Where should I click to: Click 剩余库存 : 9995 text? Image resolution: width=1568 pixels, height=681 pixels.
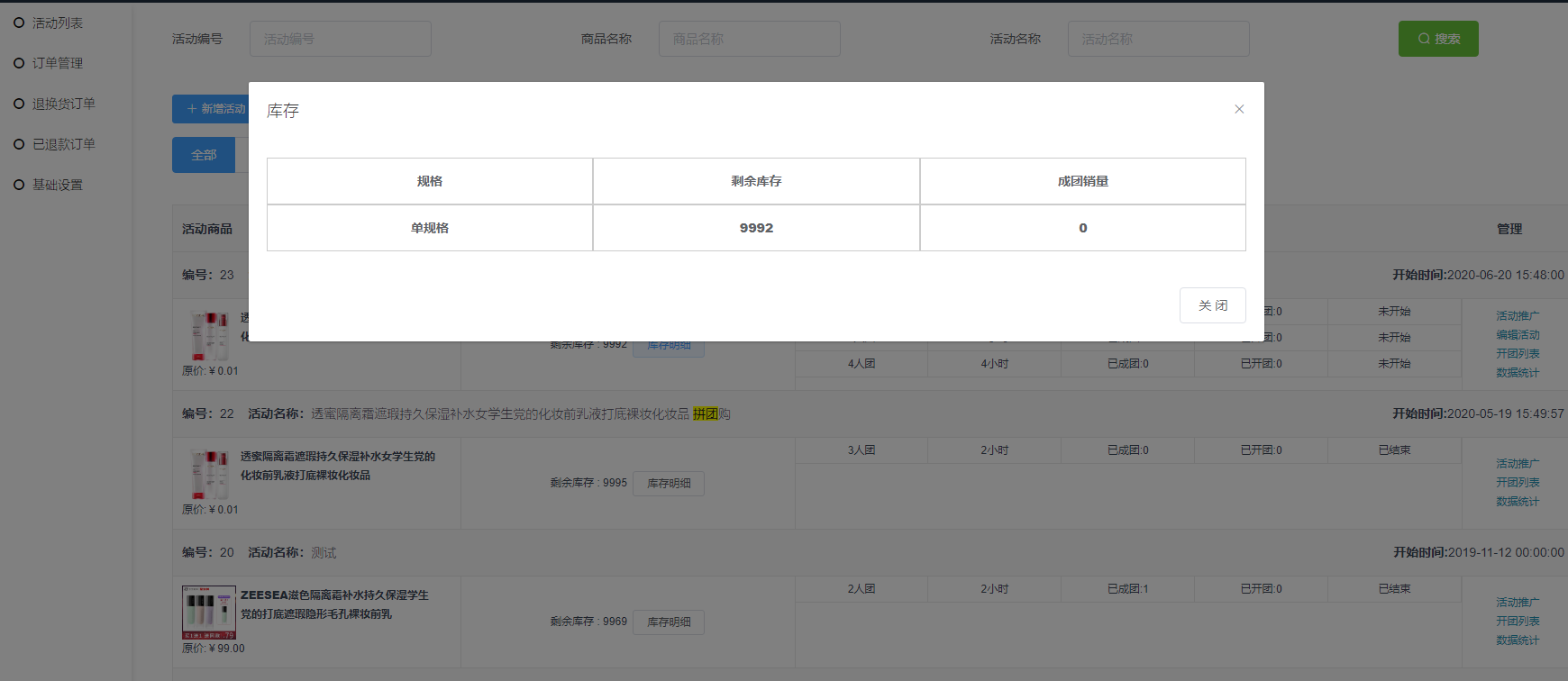coord(588,483)
